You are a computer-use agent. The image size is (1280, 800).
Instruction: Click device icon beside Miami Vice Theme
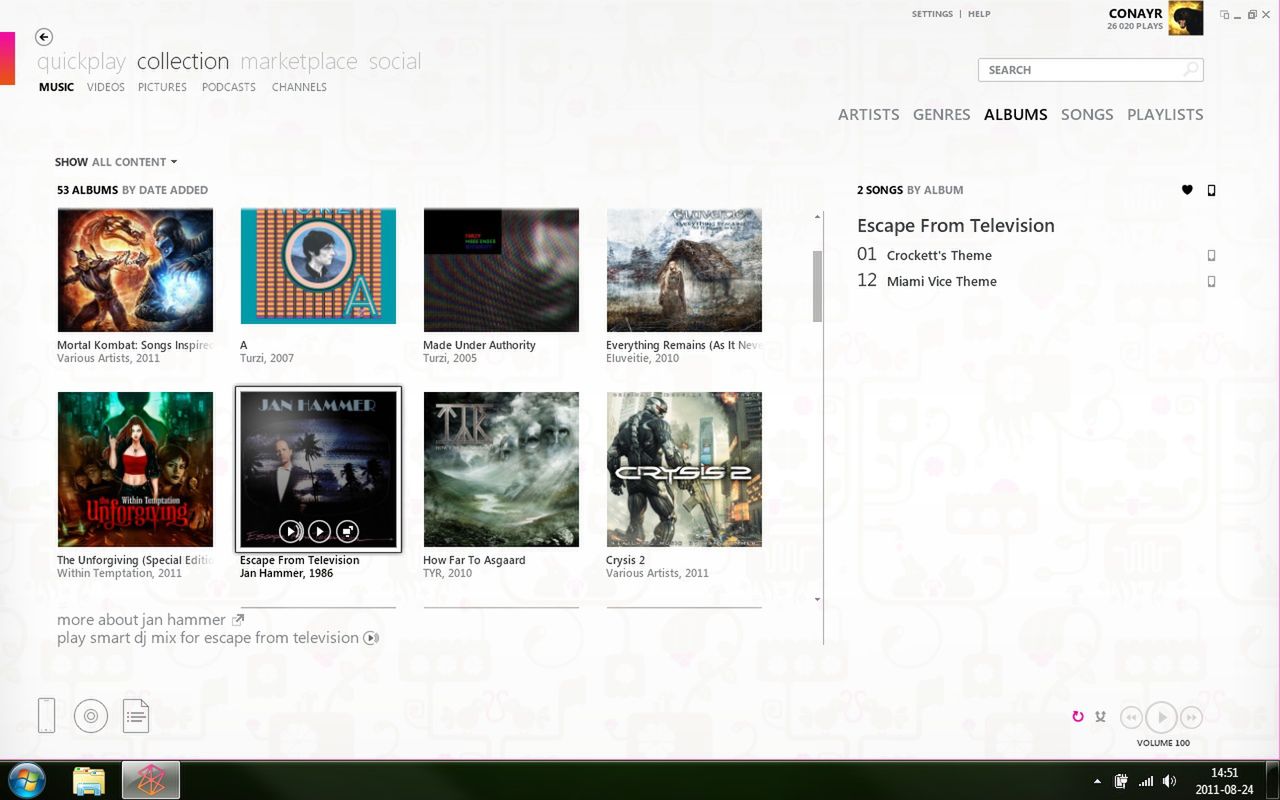[1211, 281]
